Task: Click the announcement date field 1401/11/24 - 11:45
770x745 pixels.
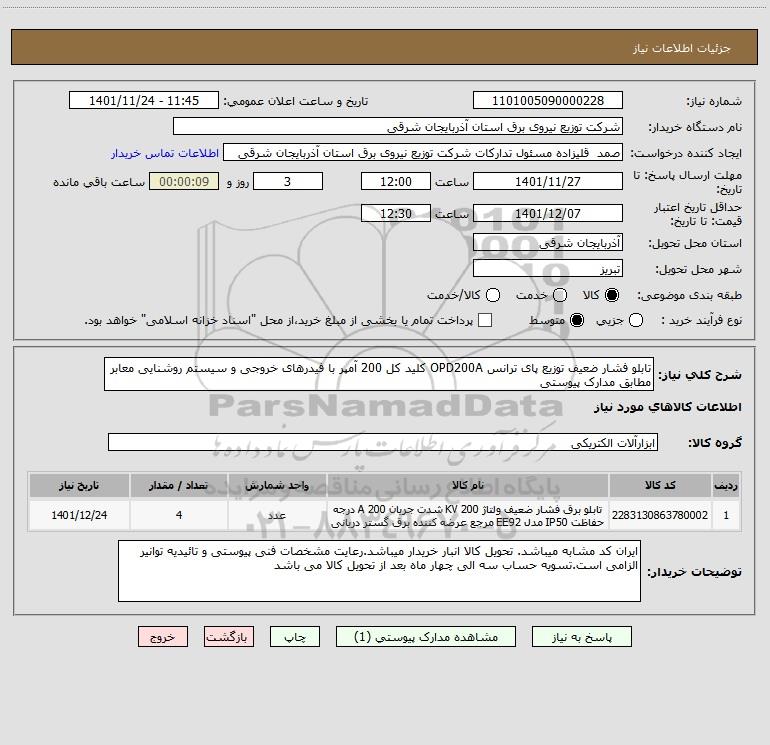Action: [144, 101]
